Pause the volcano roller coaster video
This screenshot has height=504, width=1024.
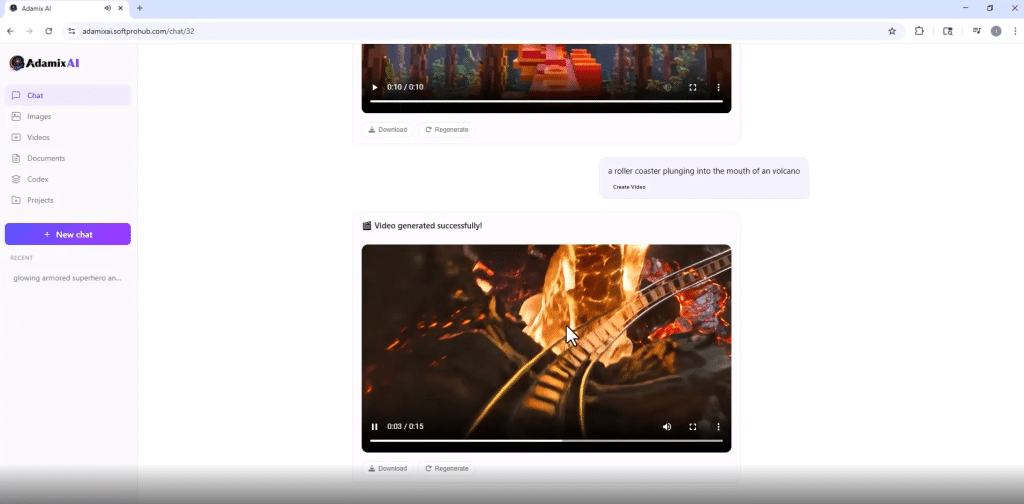point(375,427)
